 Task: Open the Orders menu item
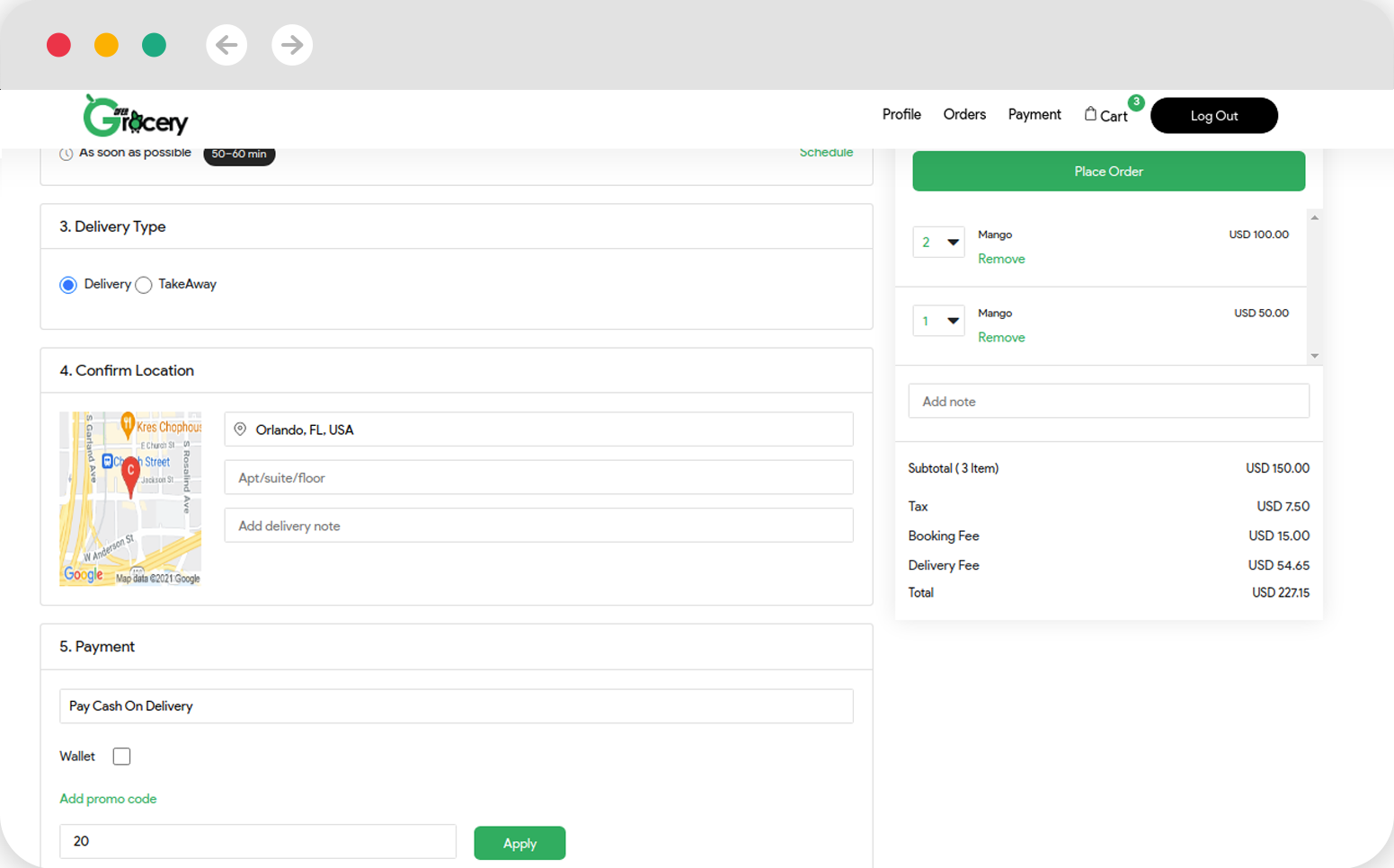click(x=964, y=114)
